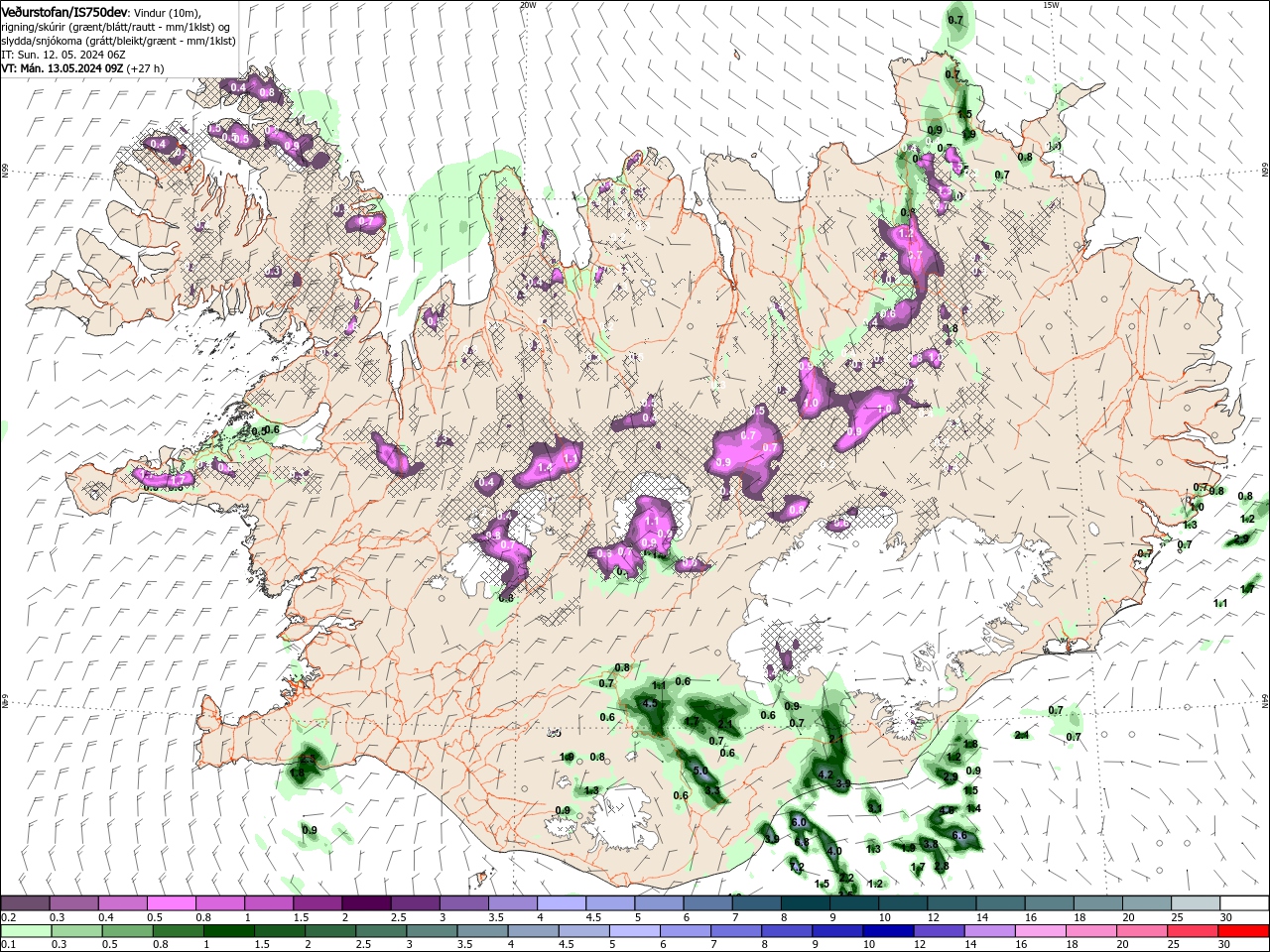Click the '4.2' rainfall value on the map
This screenshot has height=952, width=1270.
[x=825, y=774]
